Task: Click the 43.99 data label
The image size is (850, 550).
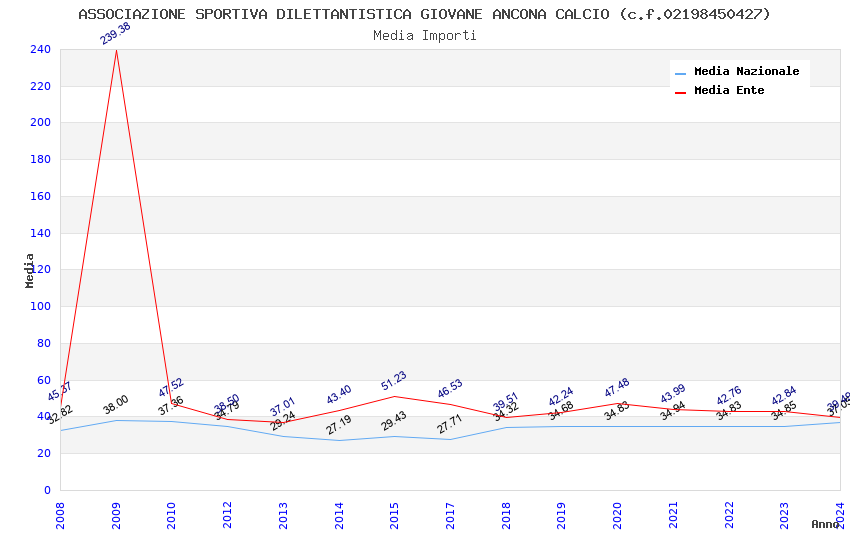Action: tap(673, 394)
